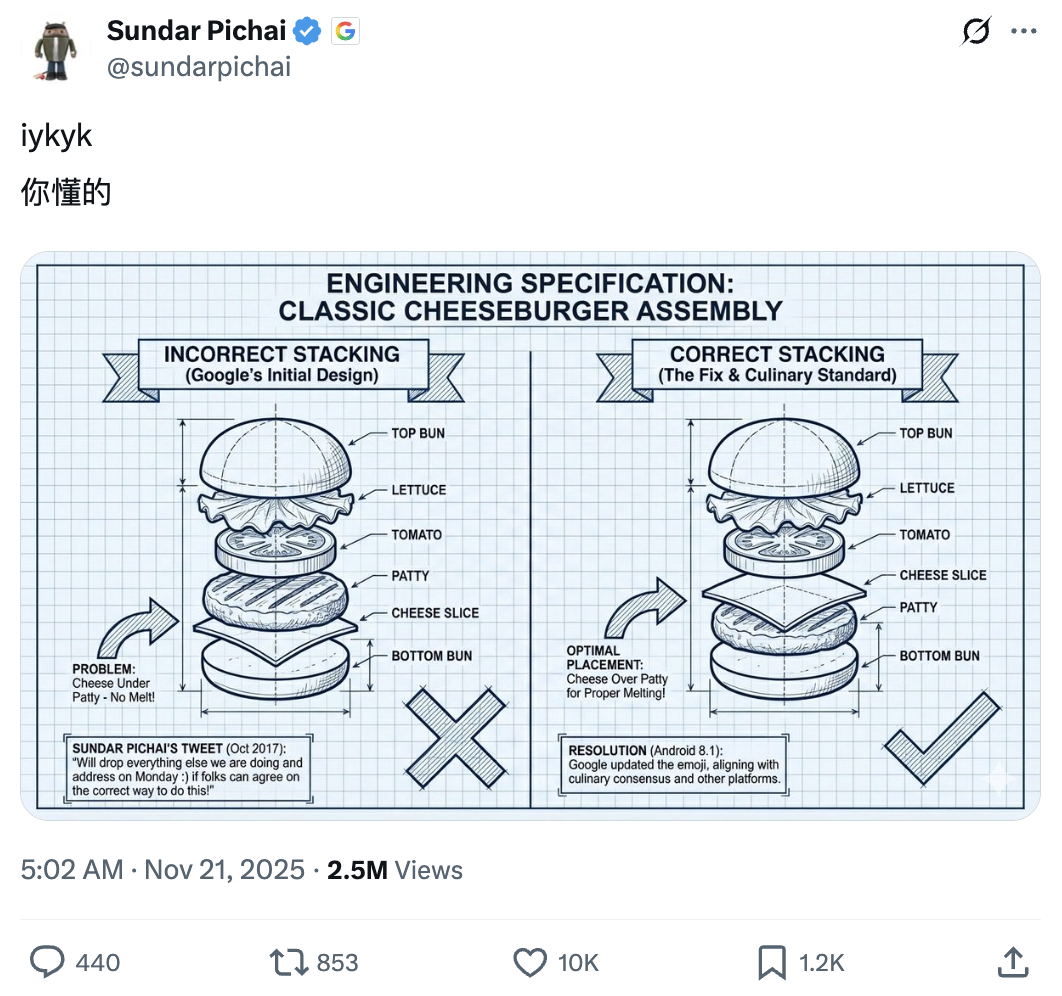The width and height of the screenshot is (1062, 996).
Task: Click the blue verified checkmark badge
Action: click(307, 31)
